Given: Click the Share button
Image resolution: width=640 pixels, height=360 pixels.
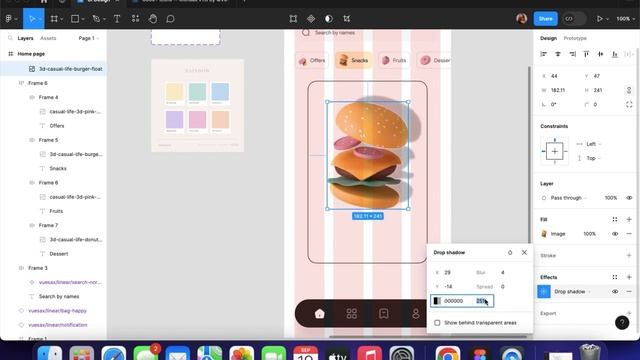Looking at the screenshot, I should [x=545, y=19].
